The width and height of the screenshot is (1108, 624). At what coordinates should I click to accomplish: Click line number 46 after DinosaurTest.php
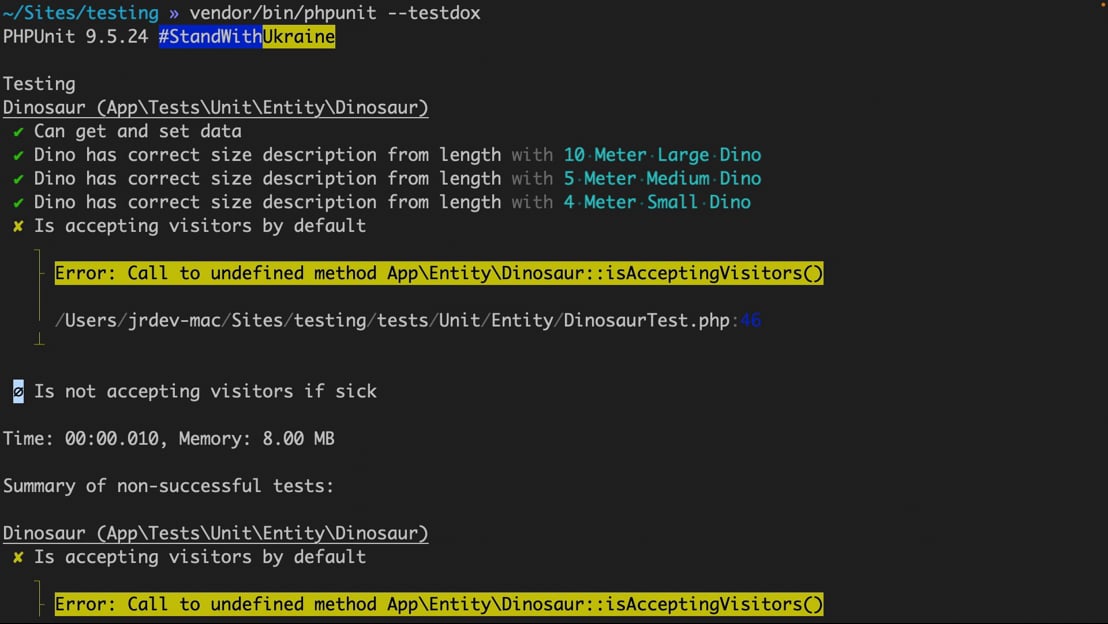pyautogui.click(x=750, y=320)
